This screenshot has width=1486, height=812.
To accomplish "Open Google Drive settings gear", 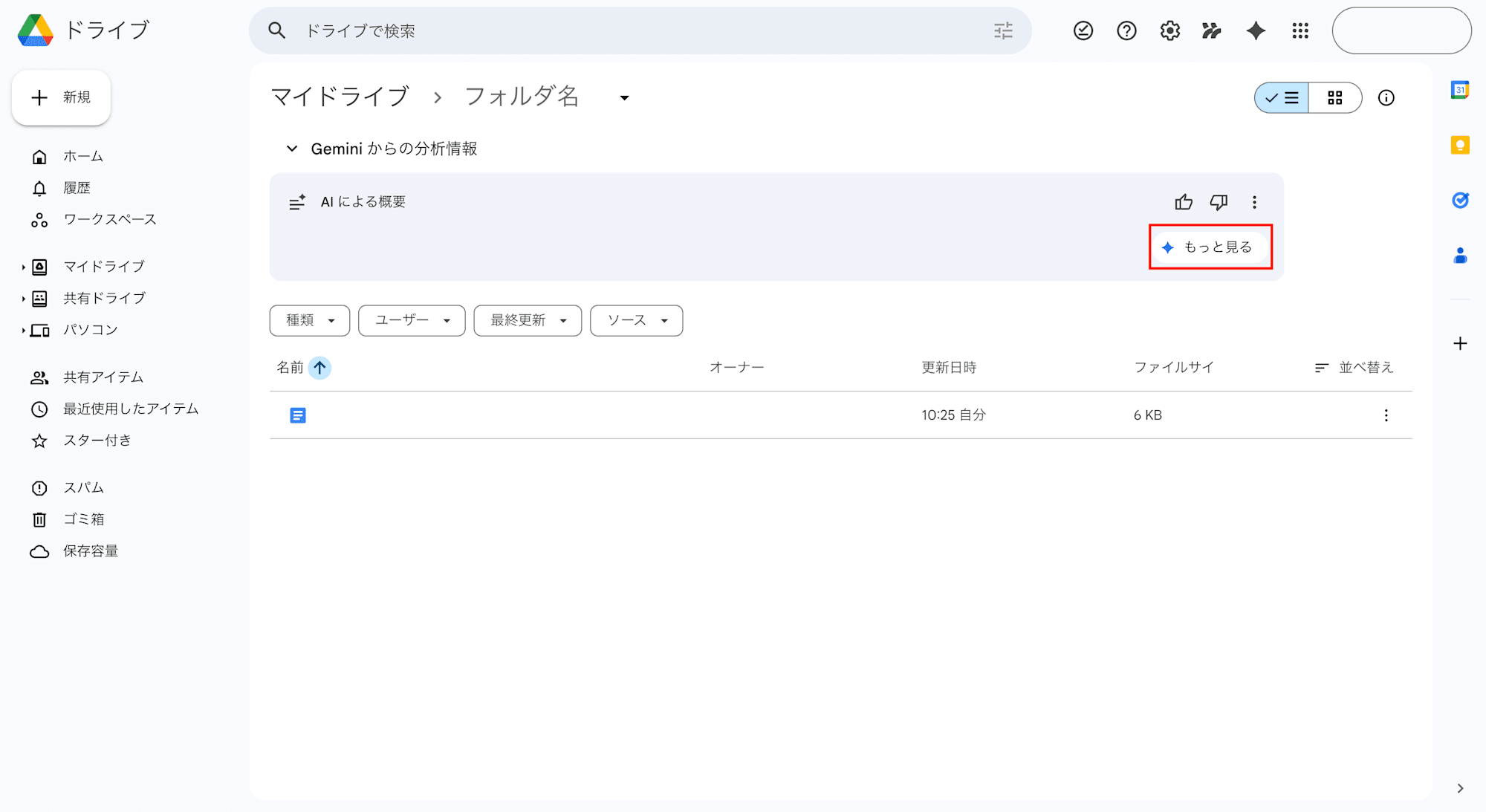I will [x=1169, y=30].
